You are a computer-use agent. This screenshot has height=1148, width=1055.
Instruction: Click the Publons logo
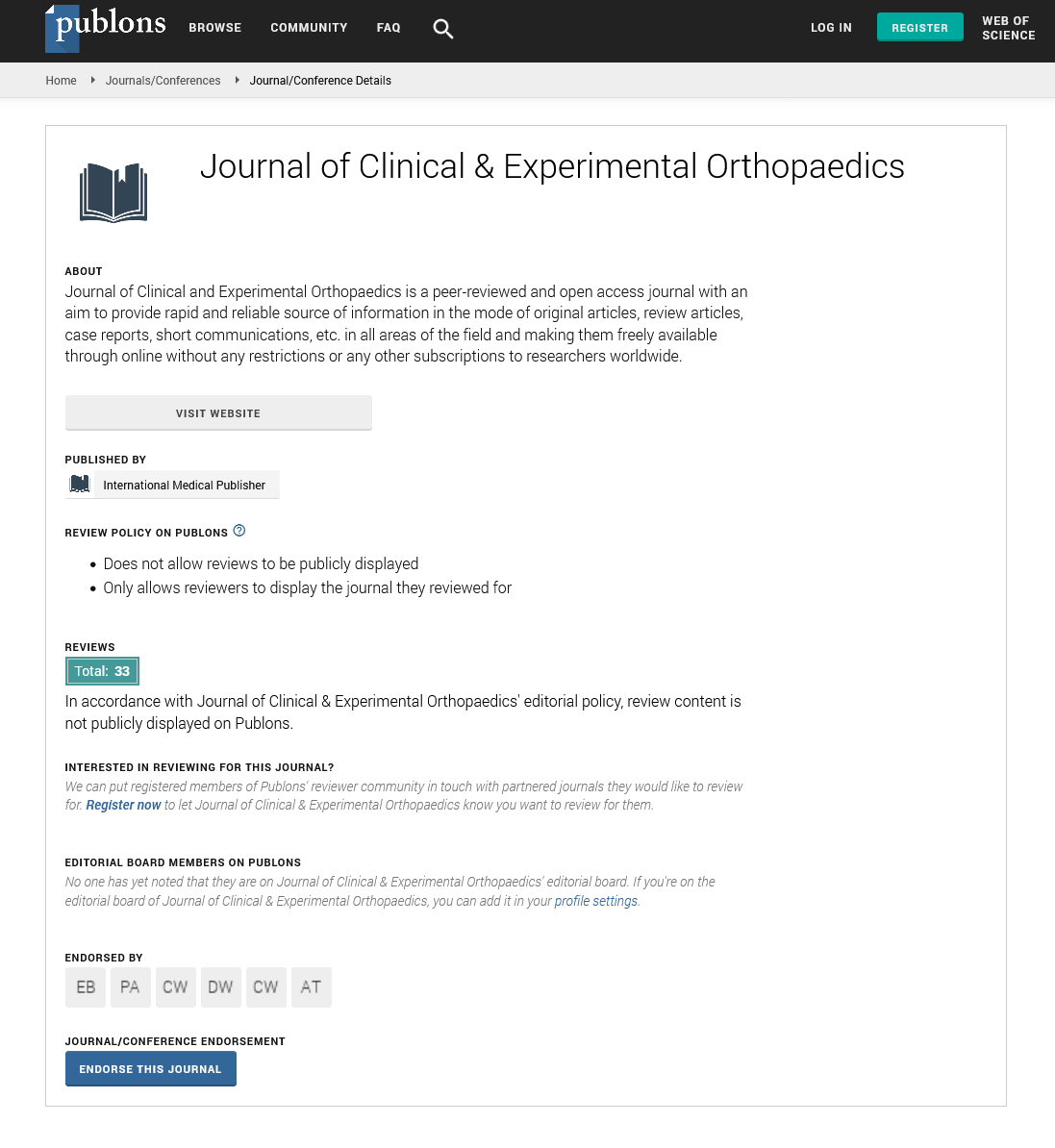tap(106, 27)
